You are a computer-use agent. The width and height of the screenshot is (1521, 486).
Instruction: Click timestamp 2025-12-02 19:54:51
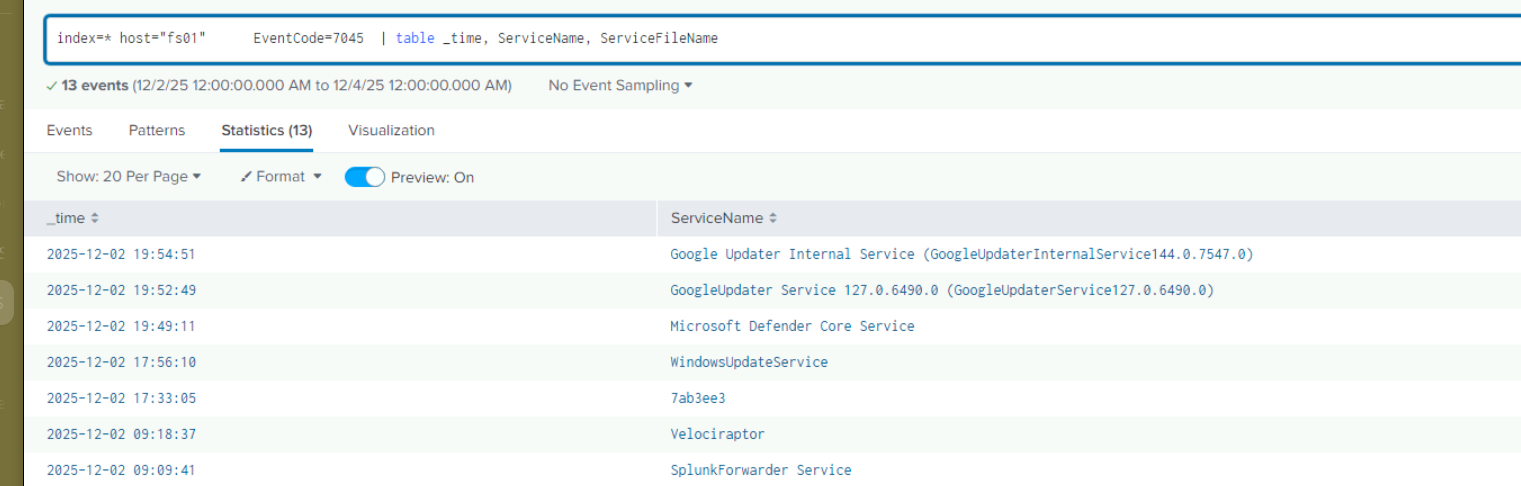pyautogui.click(x=121, y=254)
